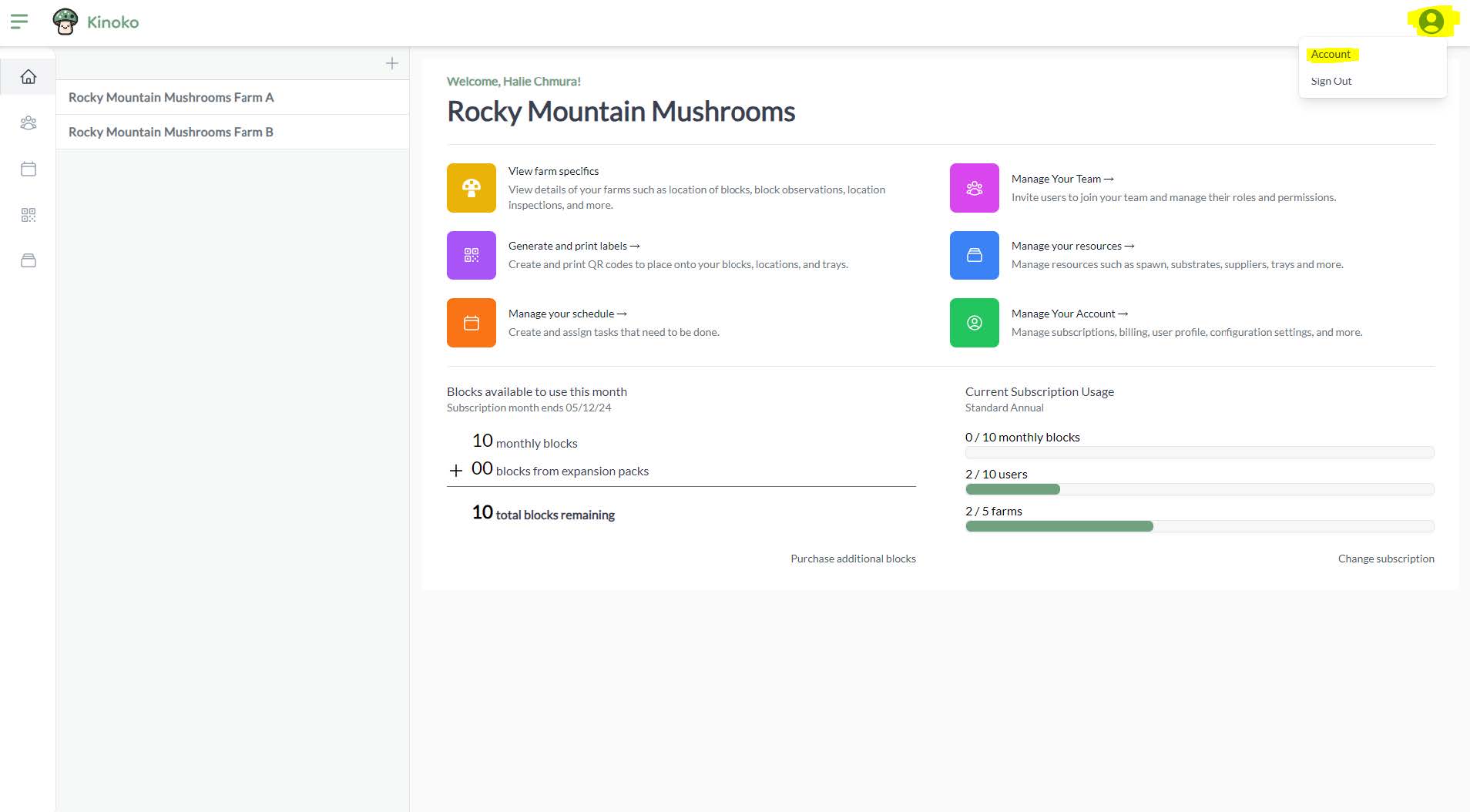
Task: Click Purchase additional blocks
Action: 853,559
